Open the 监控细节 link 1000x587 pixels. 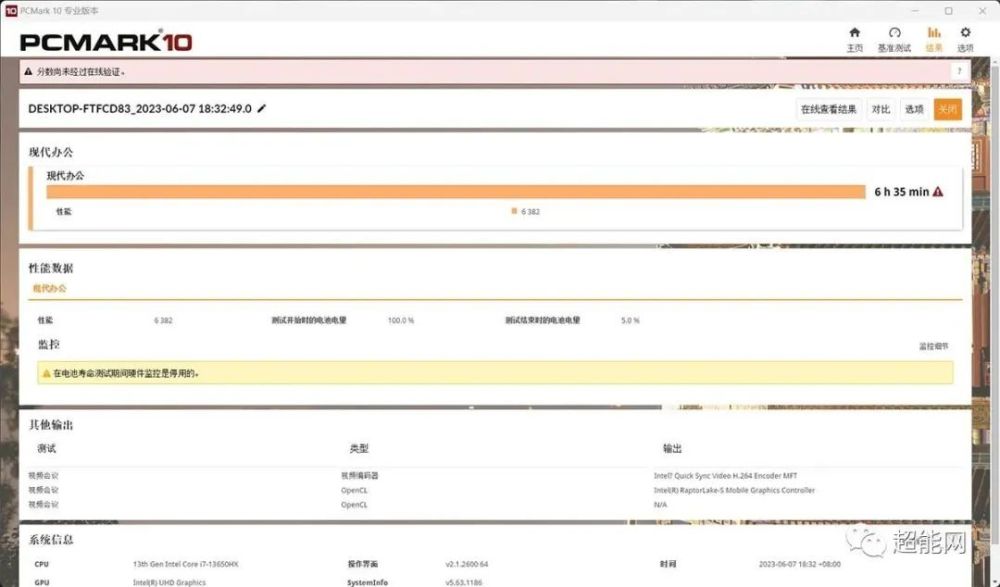(933, 346)
